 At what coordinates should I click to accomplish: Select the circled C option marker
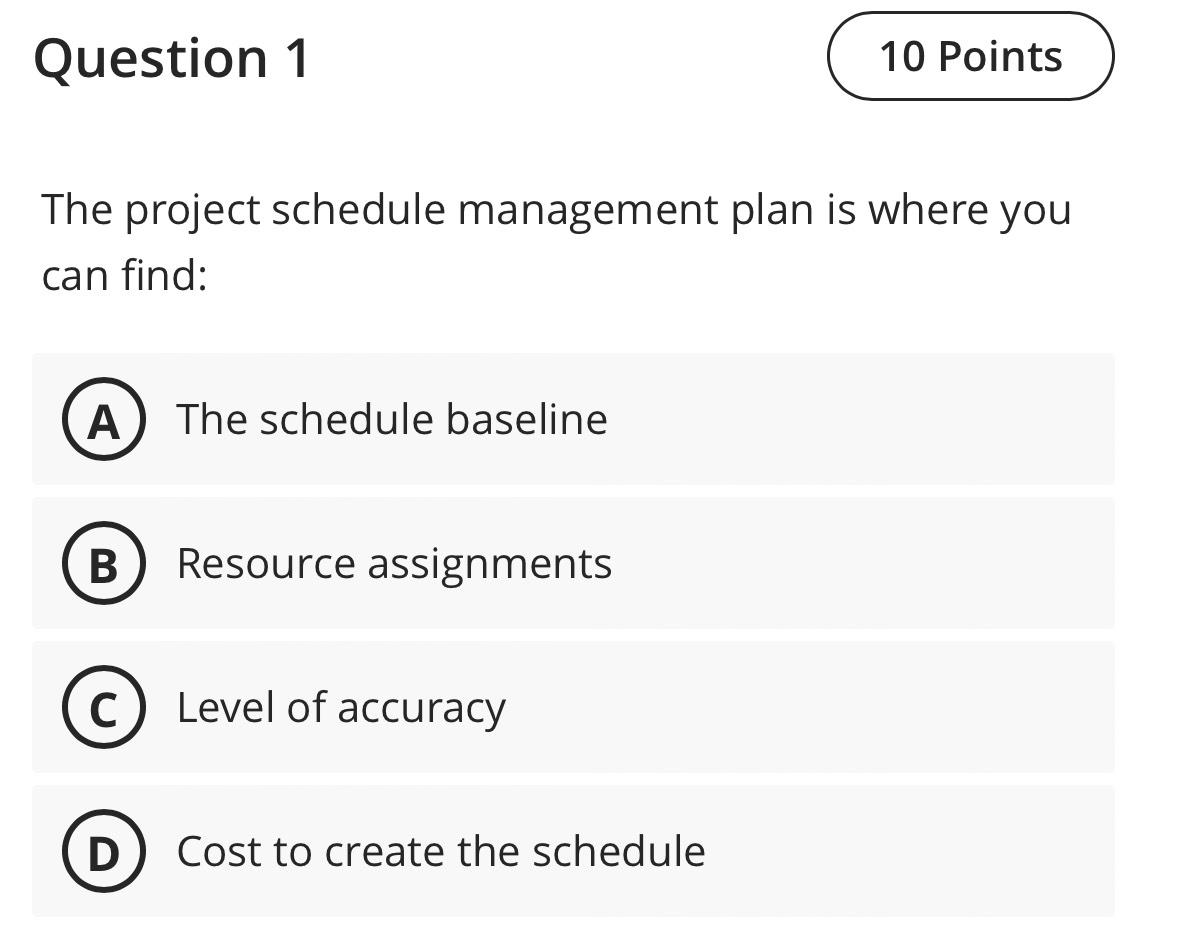click(103, 707)
